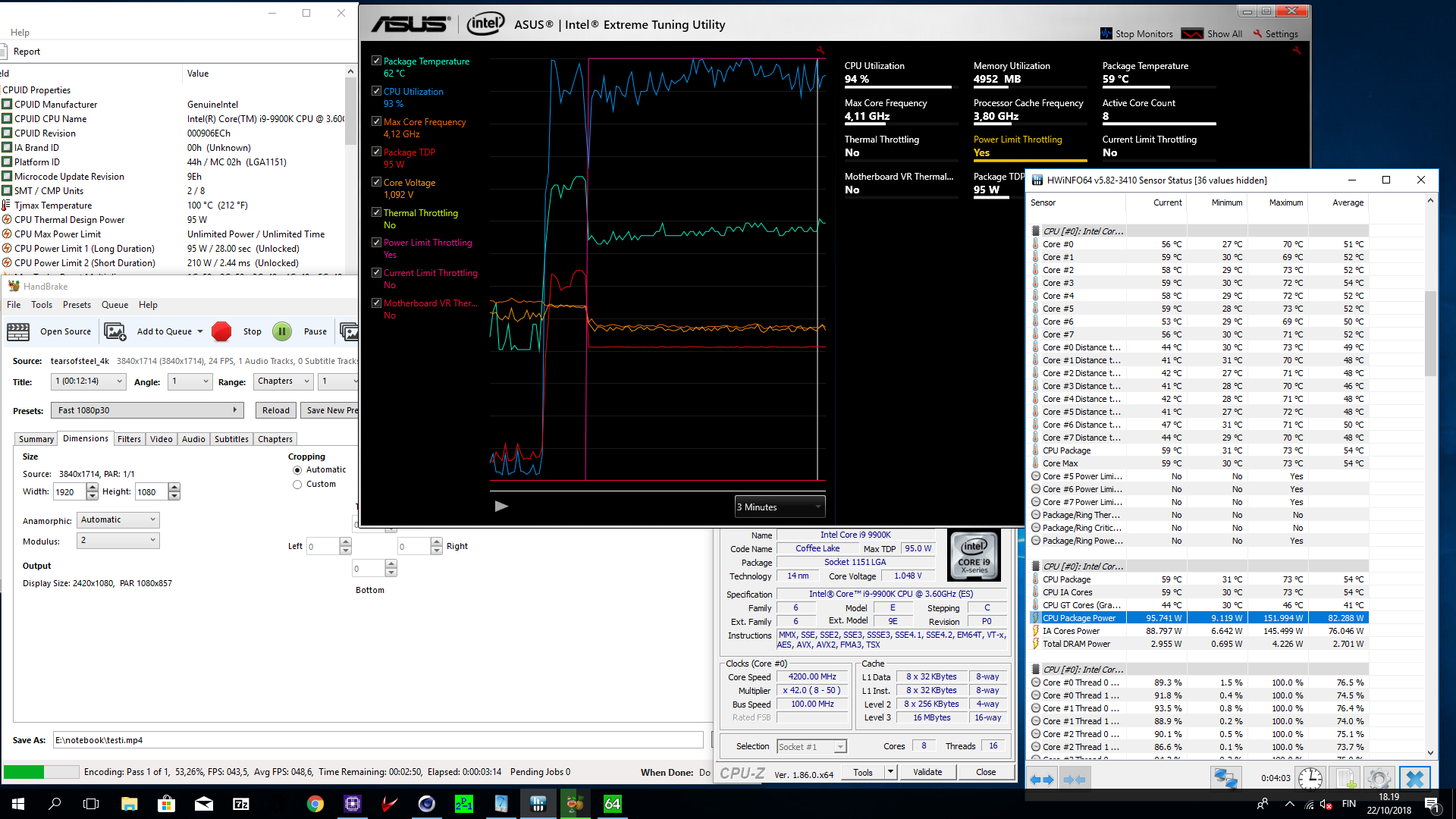Image resolution: width=1456 pixels, height=819 pixels.
Task: Click CPU-Z Close button
Action: tap(986, 772)
